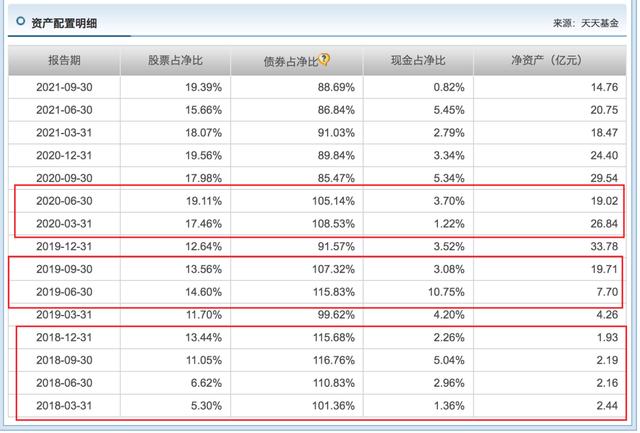Image resolution: width=640 pixels, height=433 pixels.
Task: Click the 2.44 net assets value
Action: (607, 406)
